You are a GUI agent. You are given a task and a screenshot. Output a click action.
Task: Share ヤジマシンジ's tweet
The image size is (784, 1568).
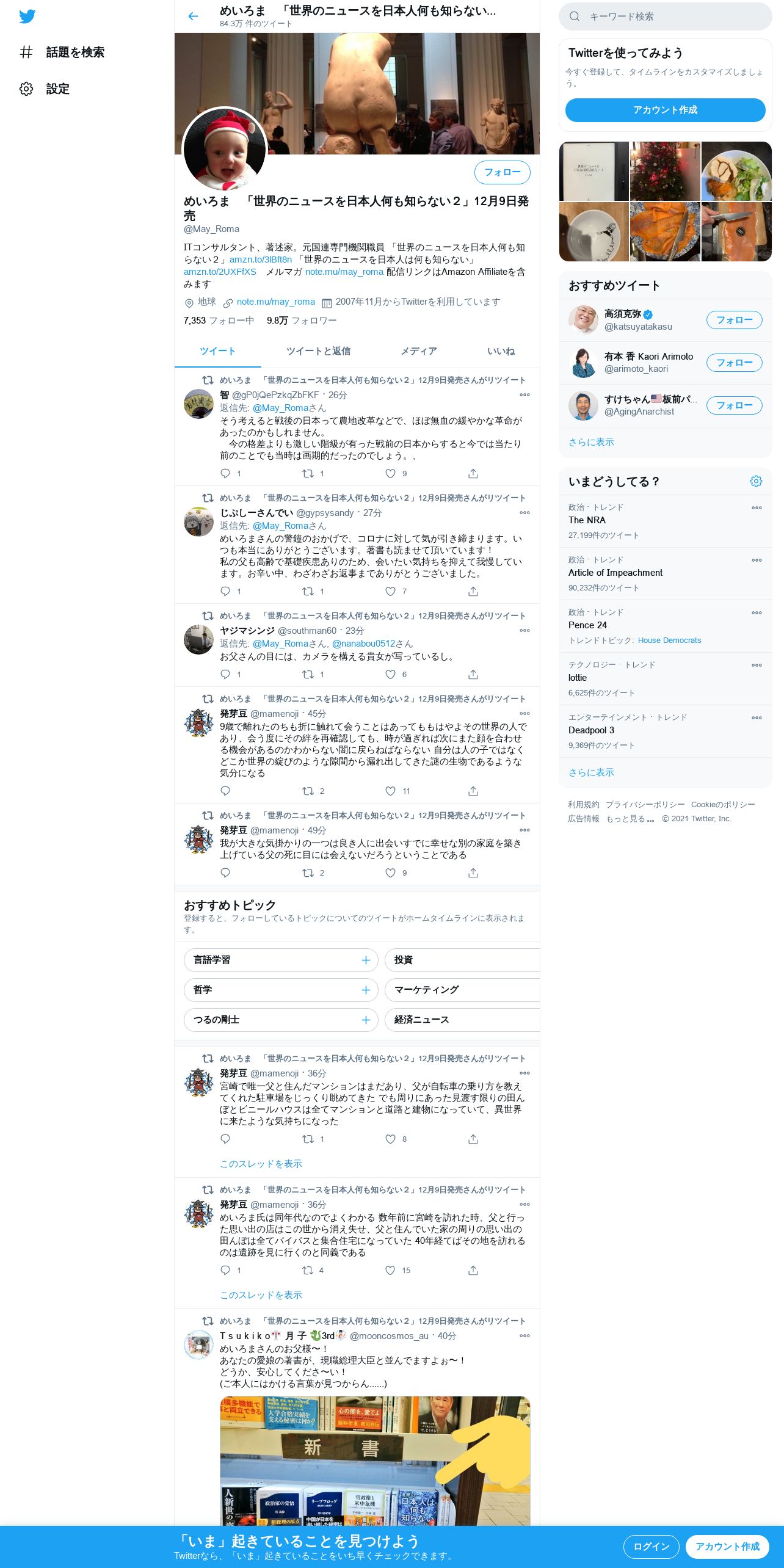pos(473,674)
